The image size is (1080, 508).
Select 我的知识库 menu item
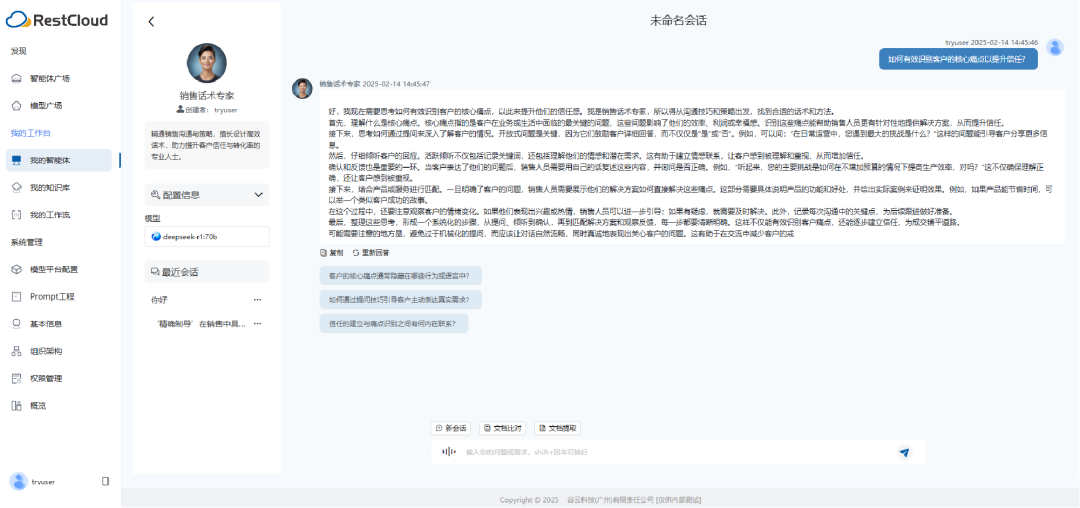click(50, 187)
